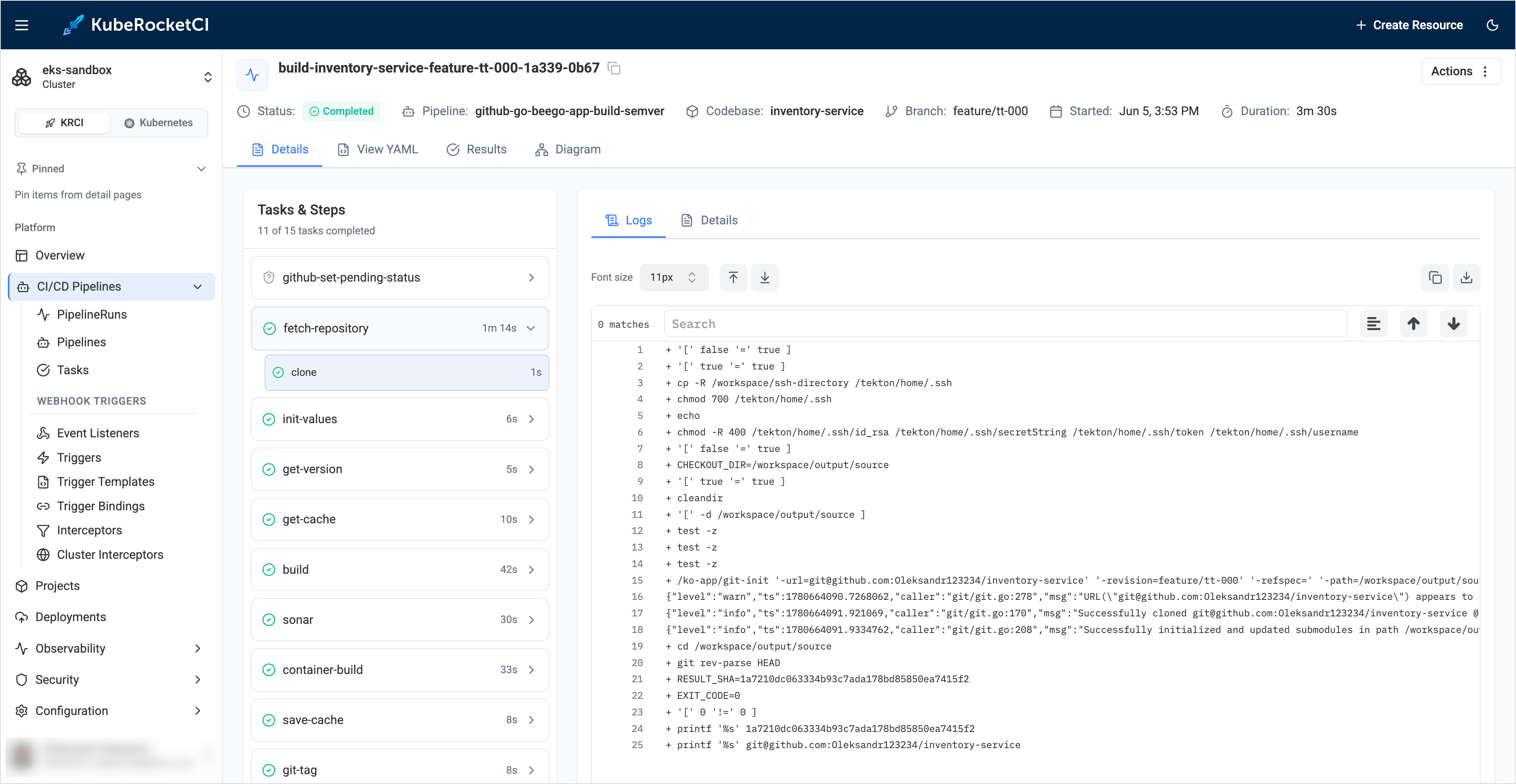This screenshot has width=1516, height=784.
Task: Download the logs file
Action: click(x=1466, y=277)
